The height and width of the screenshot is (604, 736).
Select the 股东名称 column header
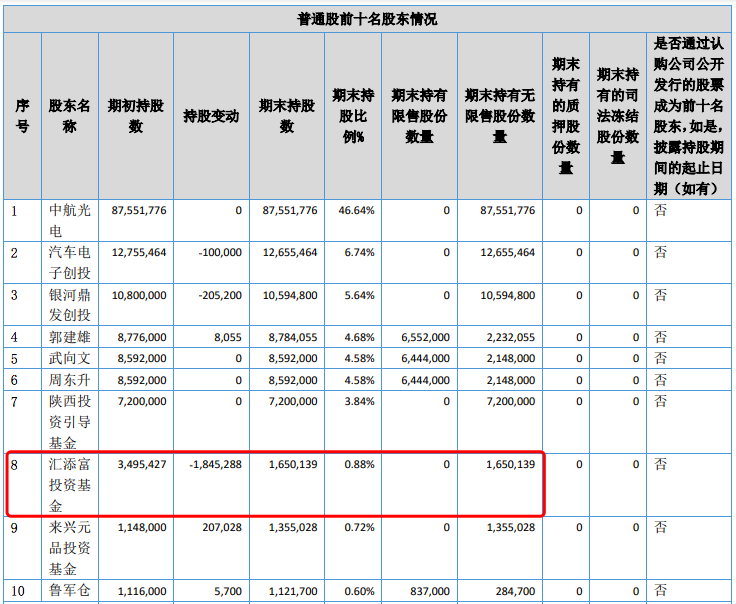[x=69, y=116]
